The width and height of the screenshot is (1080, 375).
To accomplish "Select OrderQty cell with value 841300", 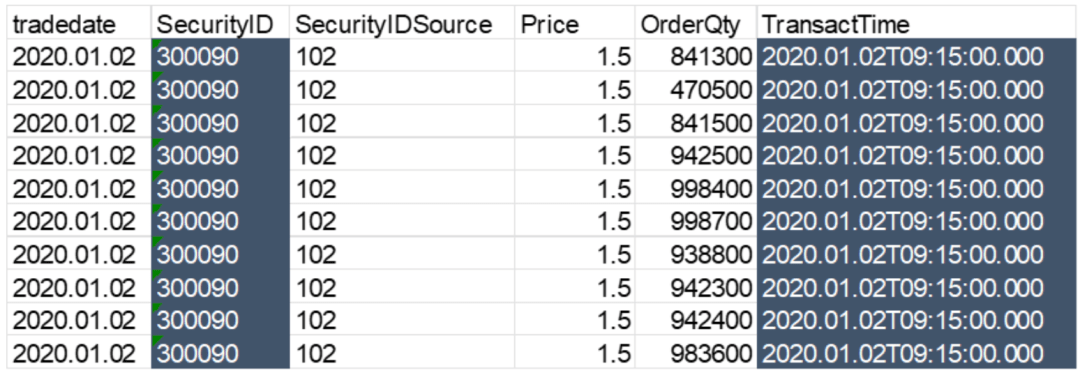I will pyautogui.click(x=696, y=57).
